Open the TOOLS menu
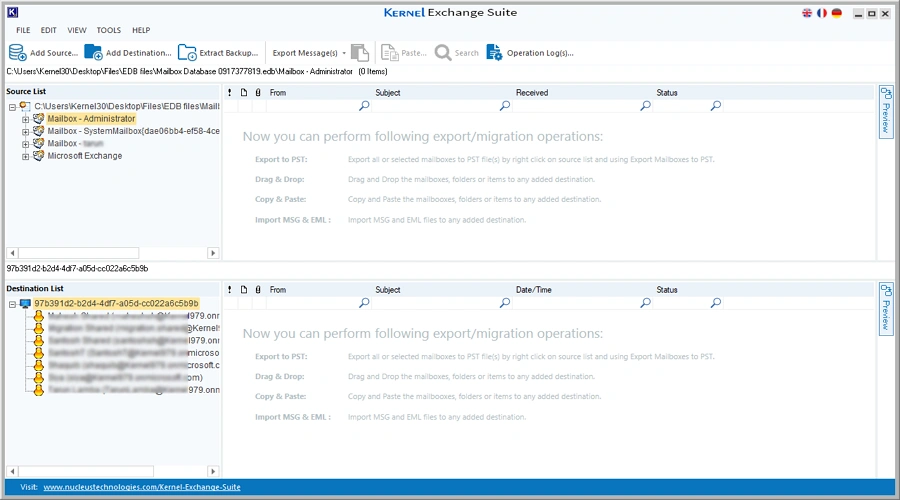 coord(109,31)
